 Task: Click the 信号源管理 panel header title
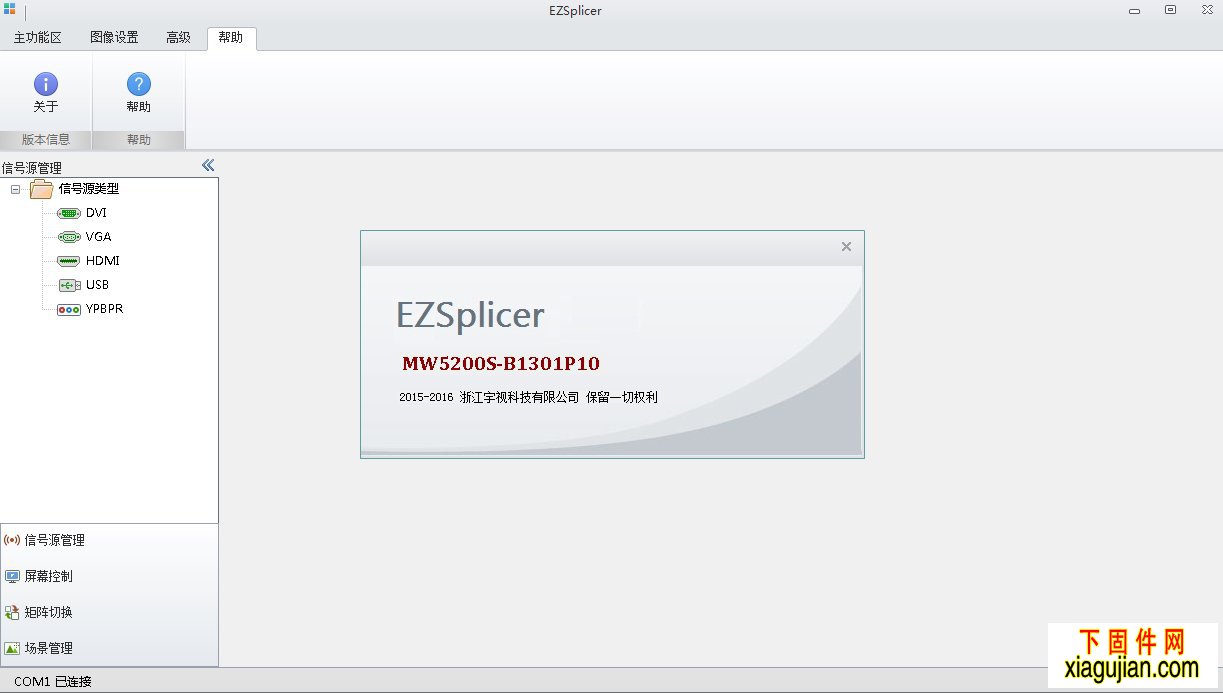click(31, 168)
